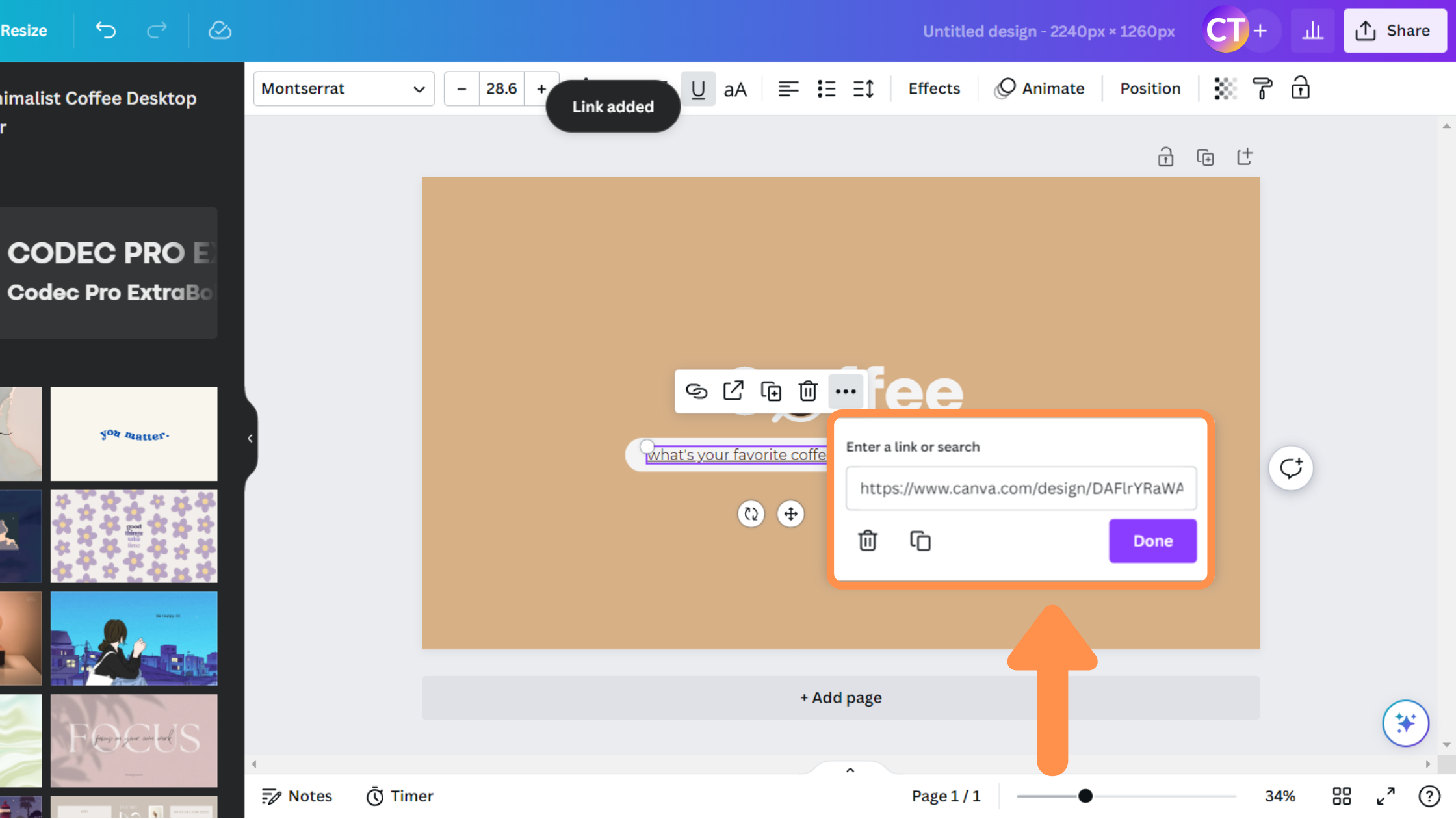Screen dimensions: 1456x819
Task: Click the copy style paint roller icon
Action: (x=1262, y=88)
